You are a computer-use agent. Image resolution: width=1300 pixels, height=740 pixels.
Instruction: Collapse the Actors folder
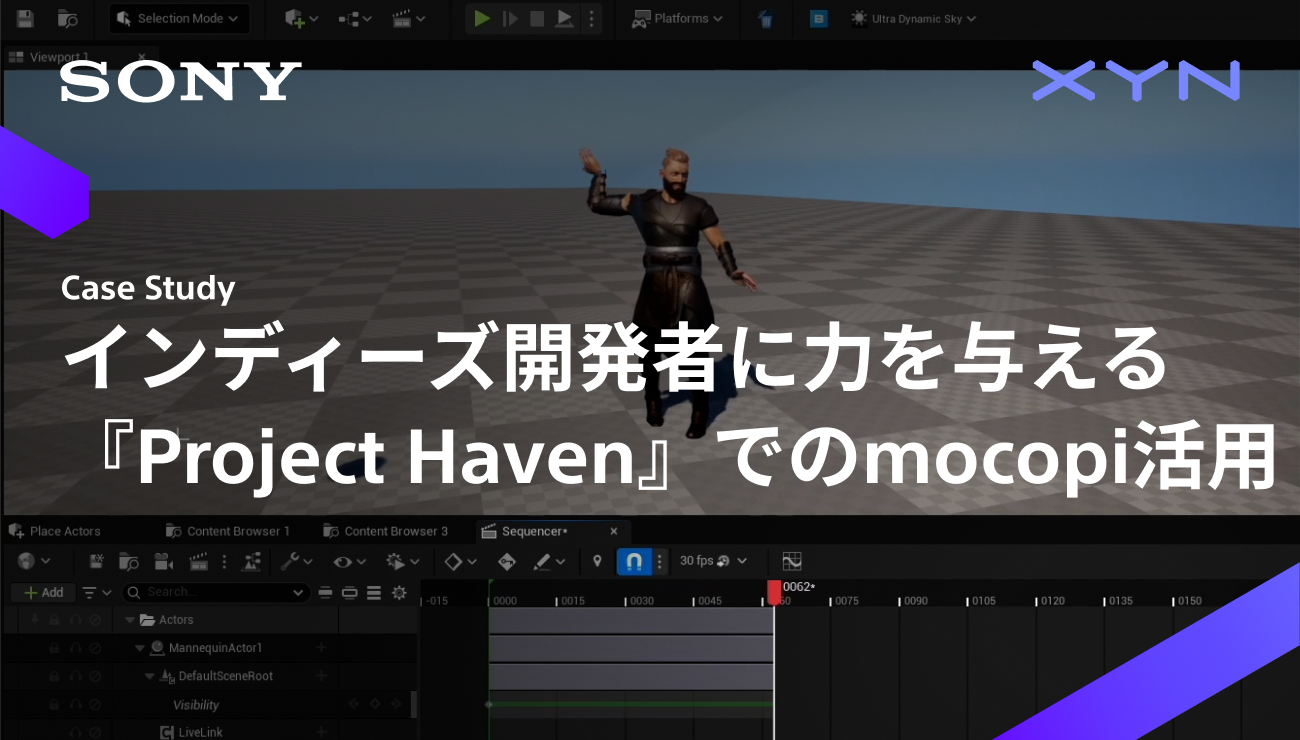pyautogui.click(x=130, y=620)
